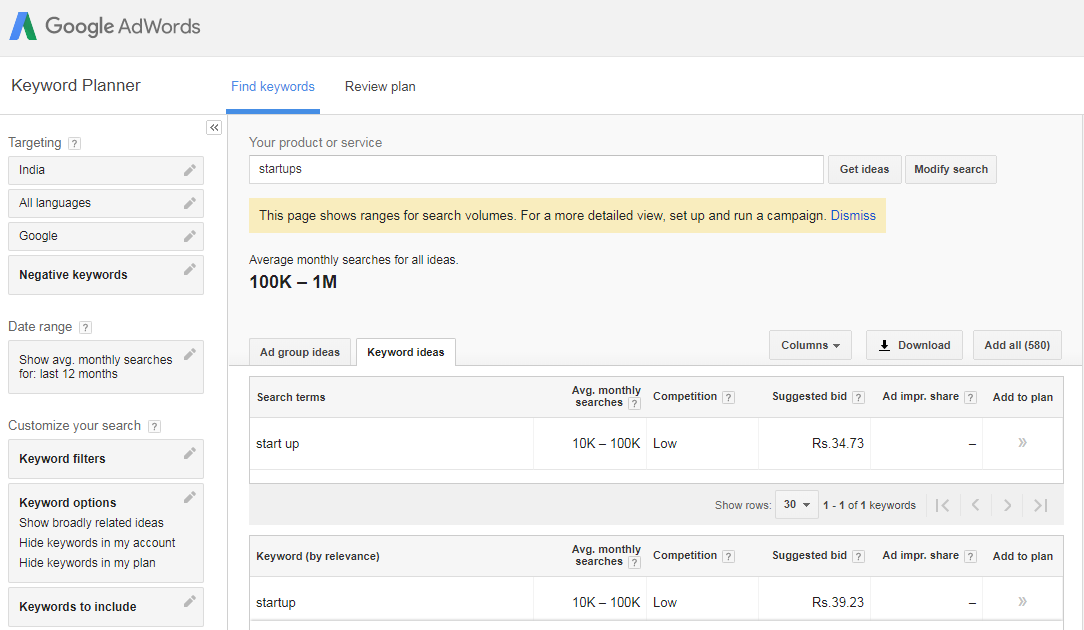Open Keywords to include setting
Image resolution: width=1084 pixels, height=630 pixels.
[x=106, y=606]
